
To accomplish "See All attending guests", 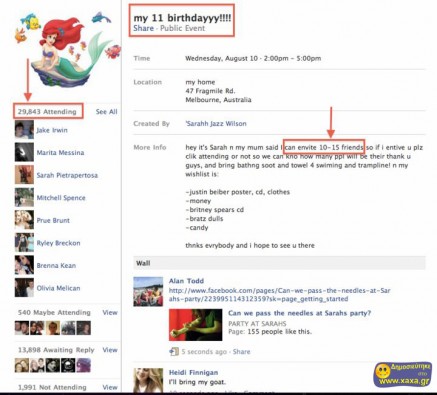I will tap(106, 112).
